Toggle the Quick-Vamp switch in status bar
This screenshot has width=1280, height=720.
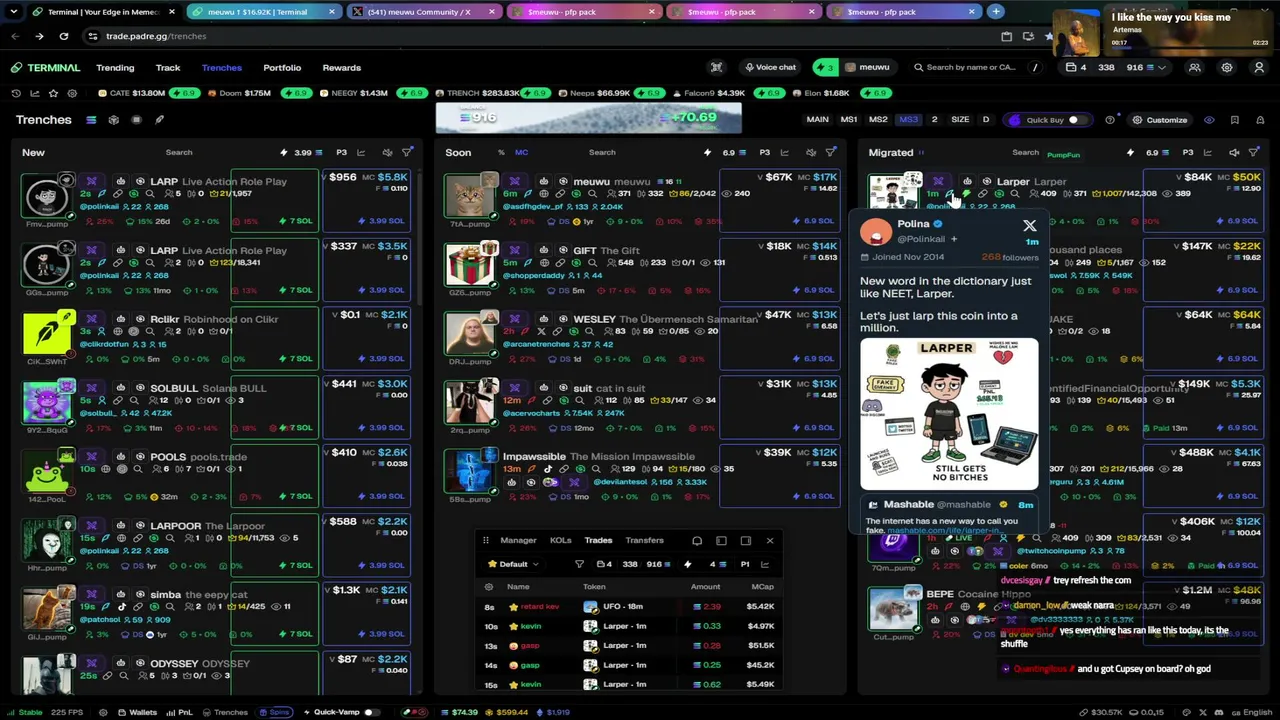(x=371, y=712)
